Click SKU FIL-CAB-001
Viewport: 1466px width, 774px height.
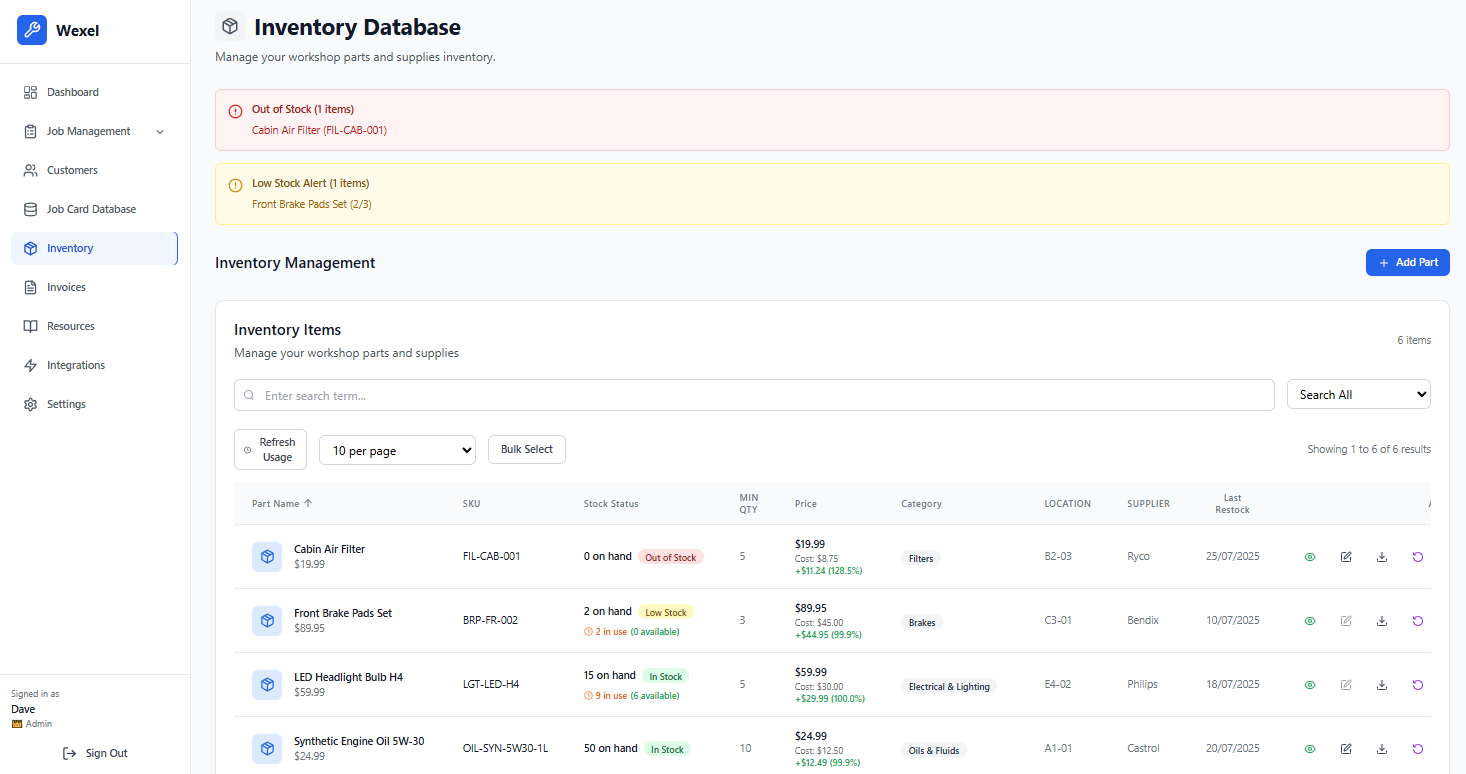pos(491,556)
